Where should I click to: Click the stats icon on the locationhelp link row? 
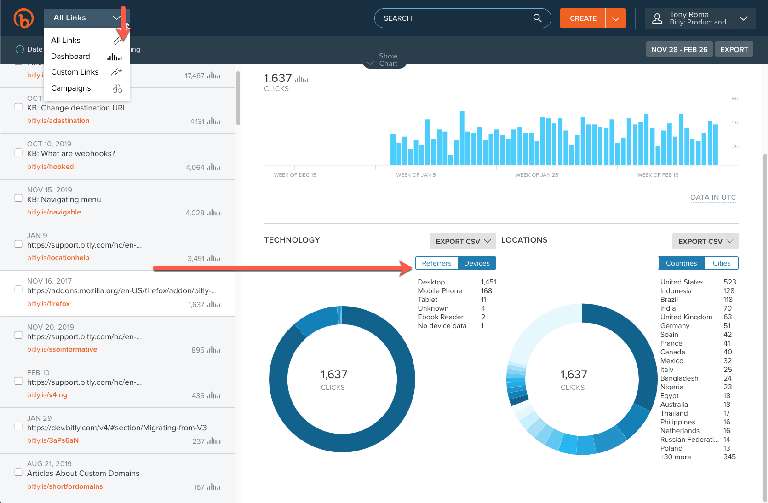click(x=214, y=258)
